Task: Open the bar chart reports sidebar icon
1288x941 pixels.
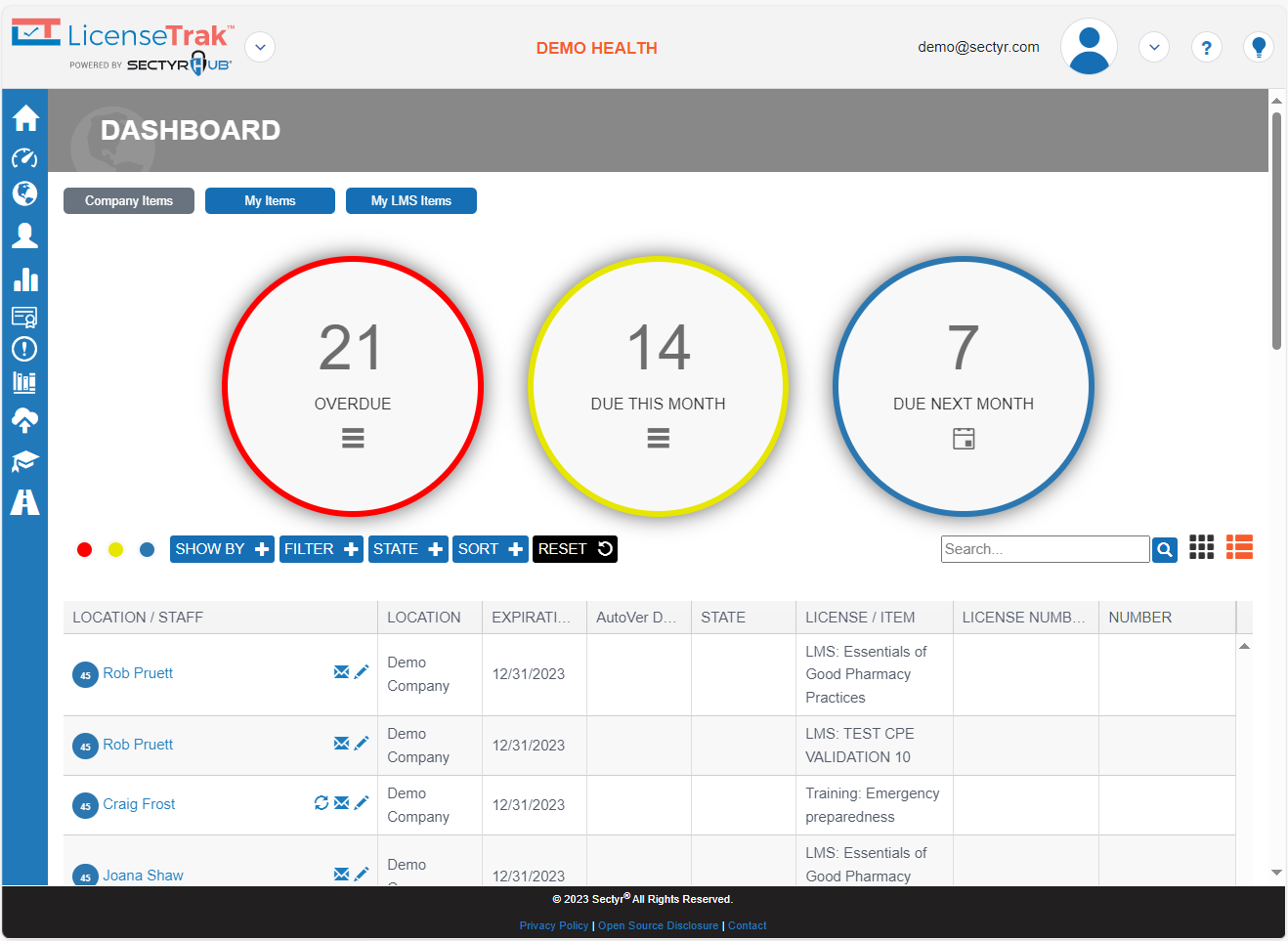Action: click(25, 279)
